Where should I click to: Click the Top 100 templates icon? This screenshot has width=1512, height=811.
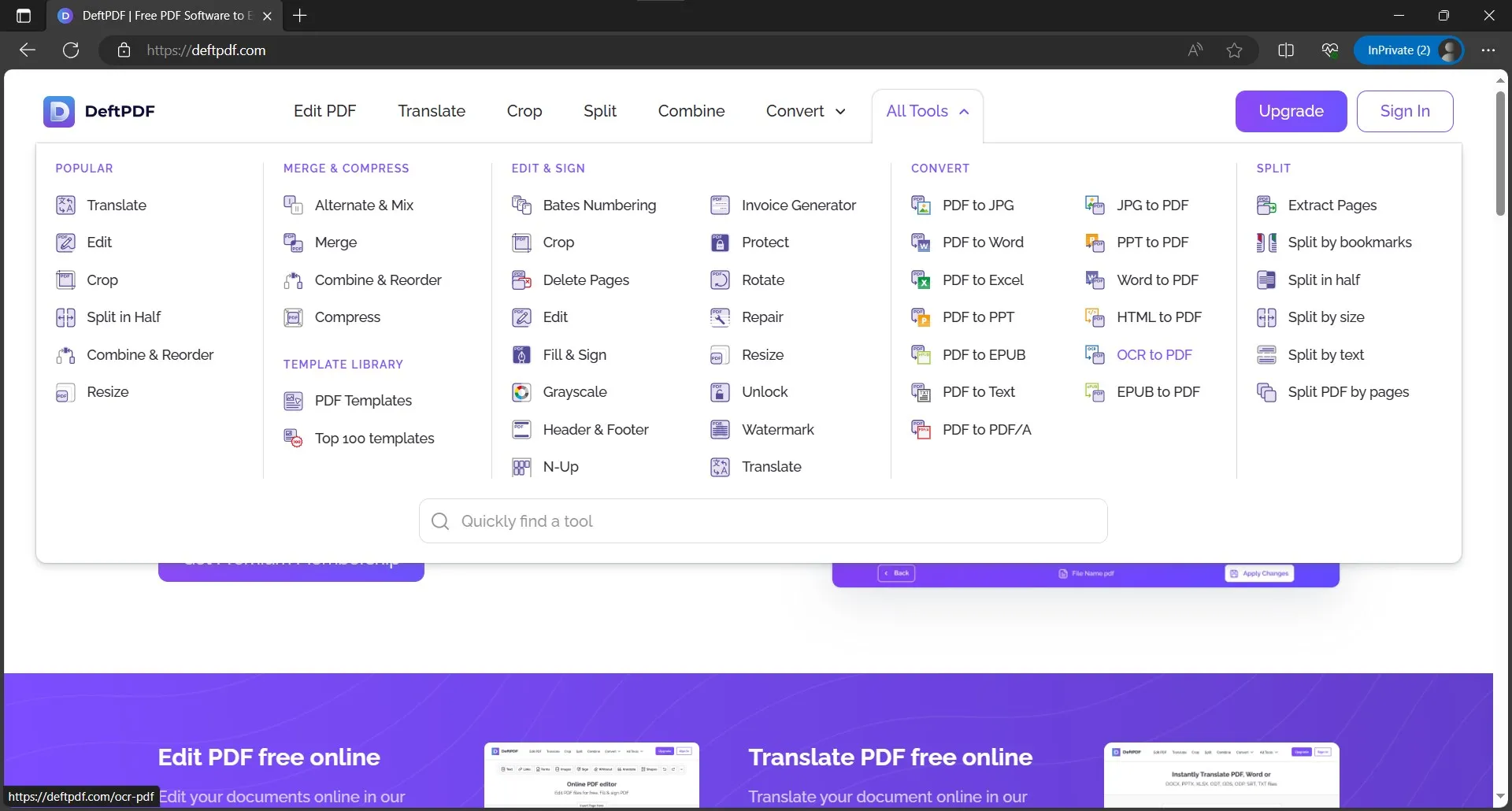pyautogui.click(x=293, y=439)
